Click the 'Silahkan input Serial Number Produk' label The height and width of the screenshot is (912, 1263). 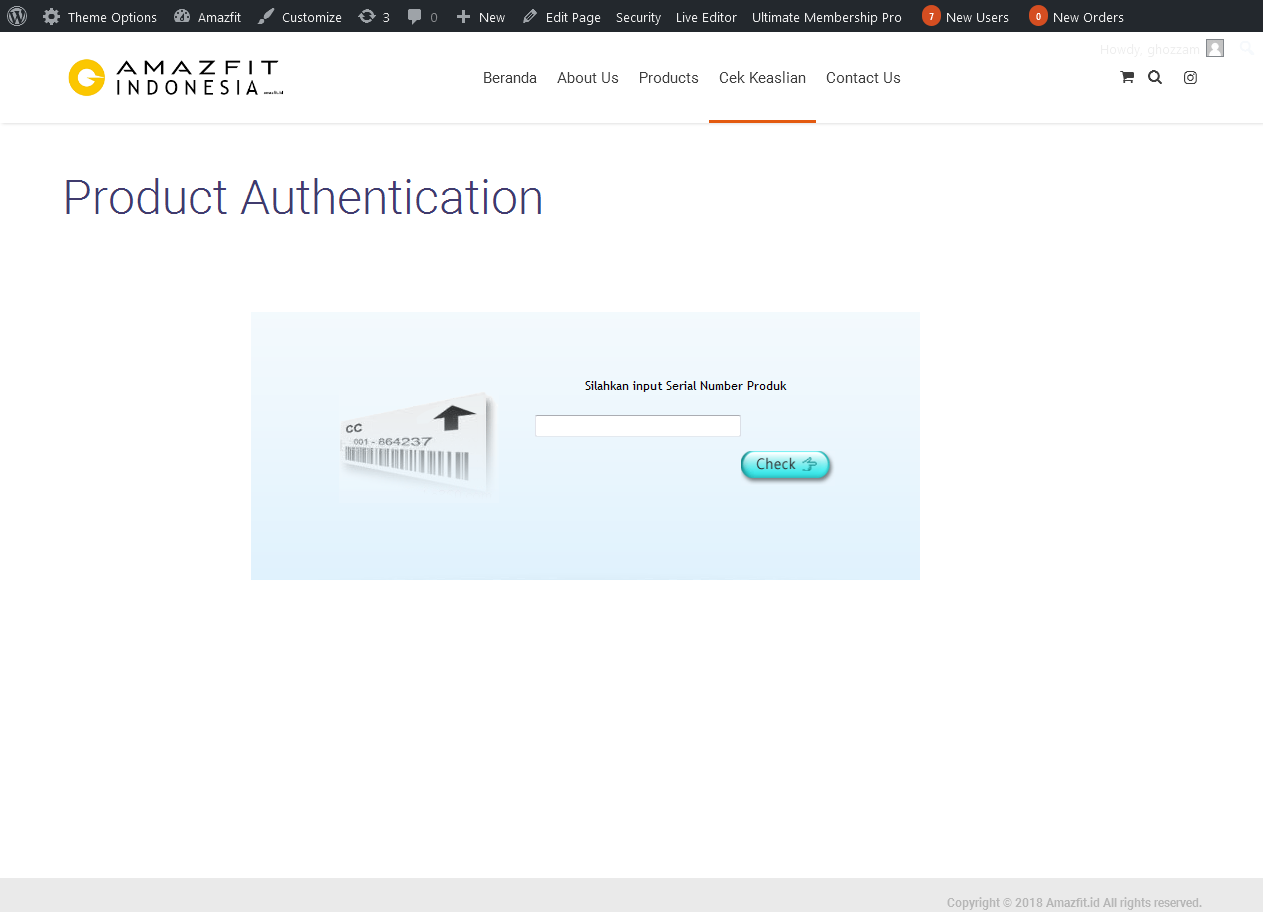coord(686,386)
